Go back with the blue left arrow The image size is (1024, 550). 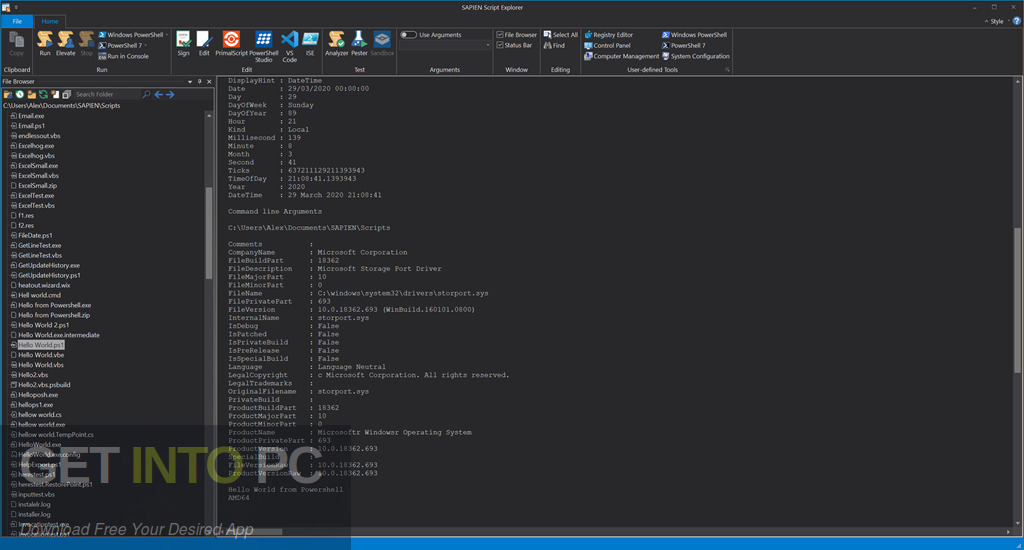pyautogui.click(x=158, y=95)
